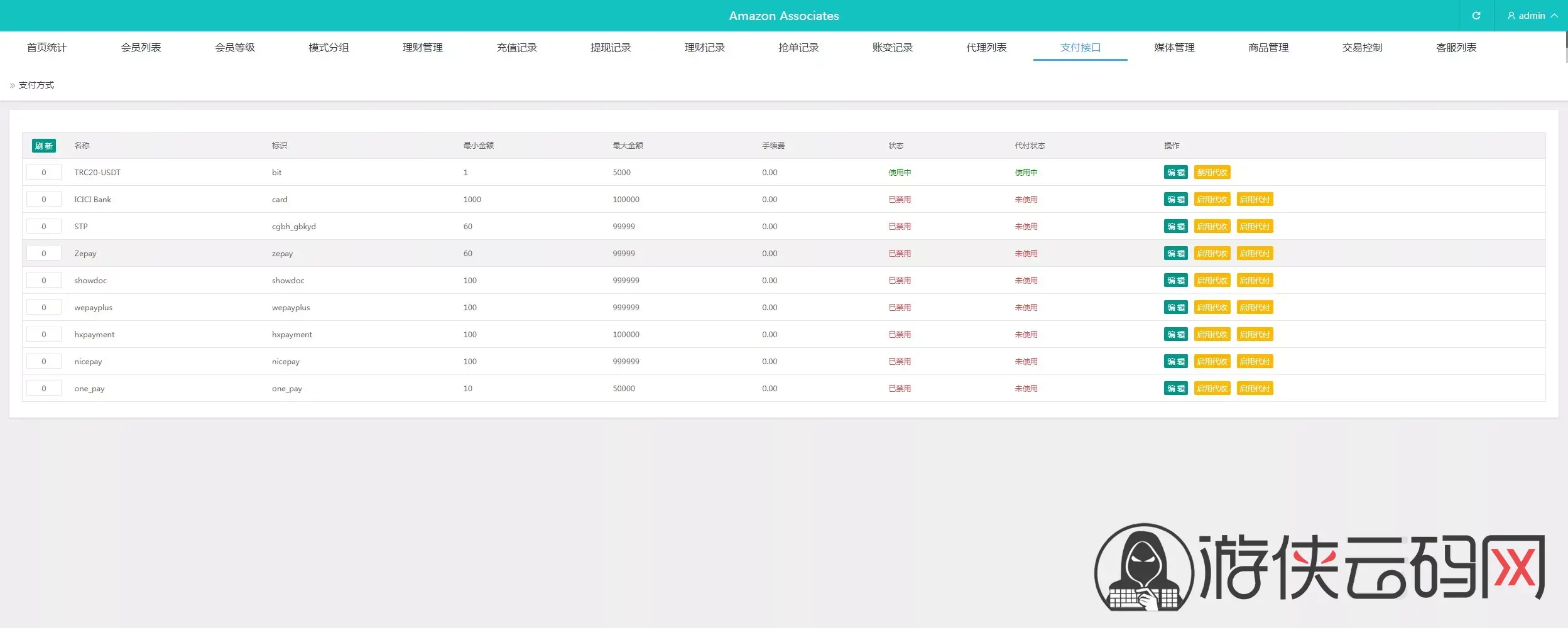Image resolution: width=1568 pixels, height=628 pixels.
Task: Enable 代收 for the STP row
Action: click(x=1212, y=226)
